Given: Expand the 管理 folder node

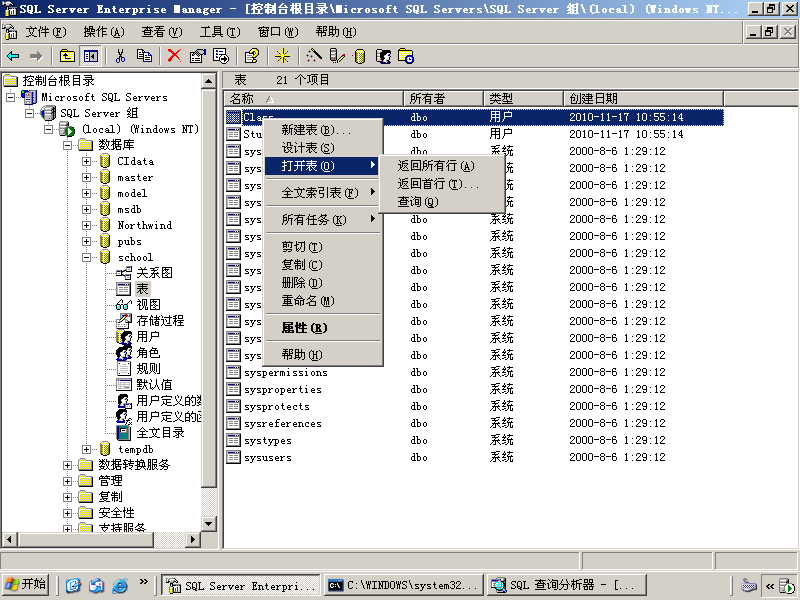Looking at the screenshot, I should pos(67,481).
